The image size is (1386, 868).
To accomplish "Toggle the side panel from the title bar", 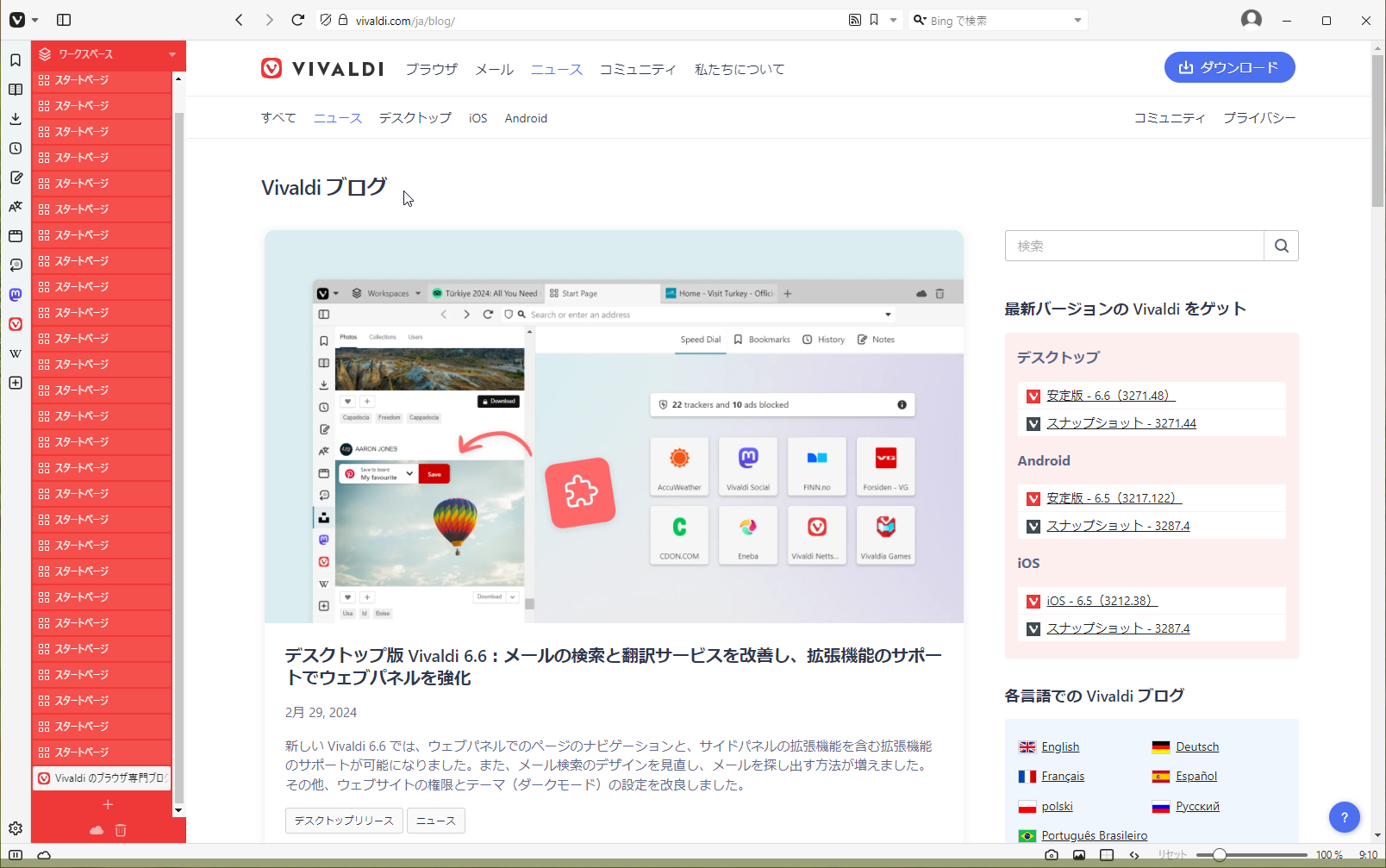I will [64, 20].
